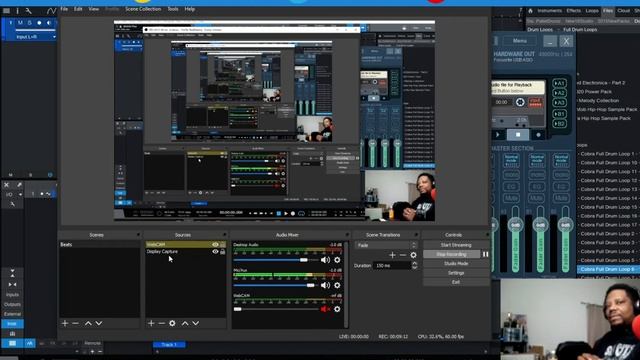This screenshot has width=640, height=360.
Task: Mute Mic/Aux speaker icon
Action: [325, 285]
